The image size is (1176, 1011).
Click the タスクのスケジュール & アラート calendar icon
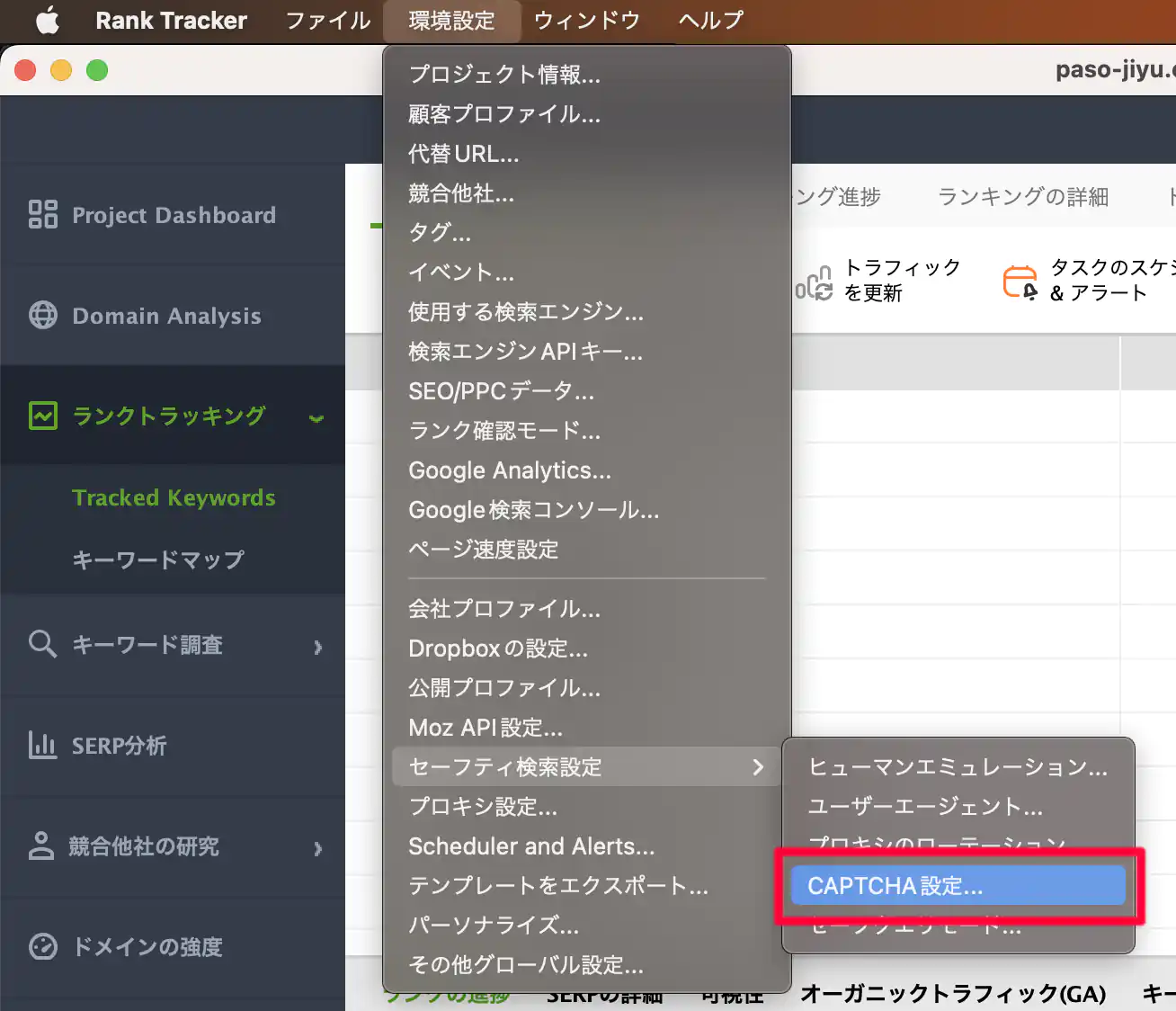1020,282
